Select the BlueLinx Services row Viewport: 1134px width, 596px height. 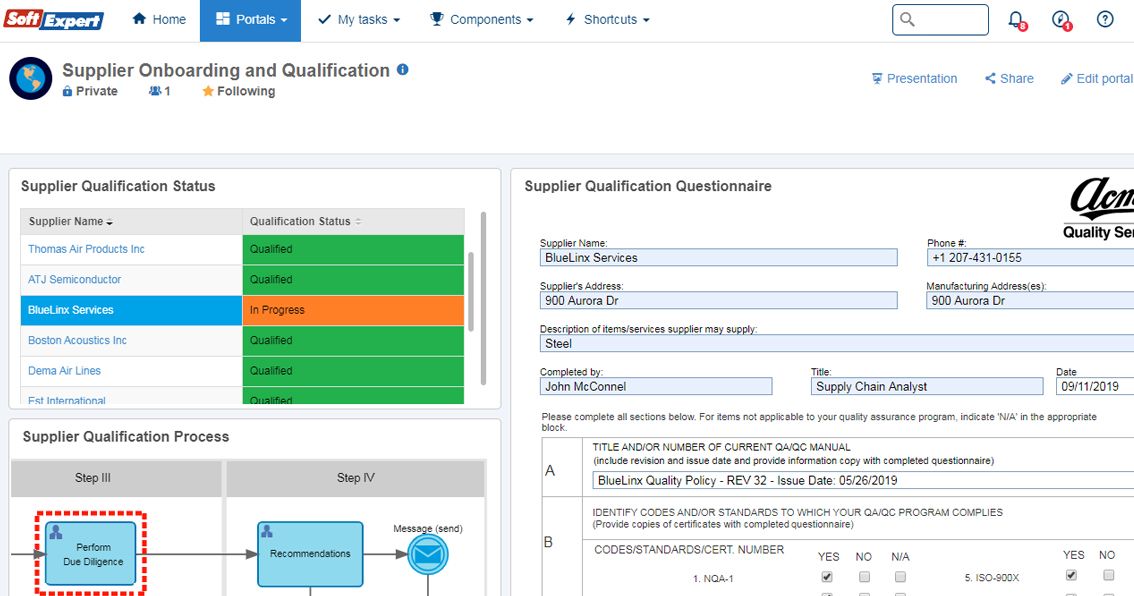tap(242, 310)
